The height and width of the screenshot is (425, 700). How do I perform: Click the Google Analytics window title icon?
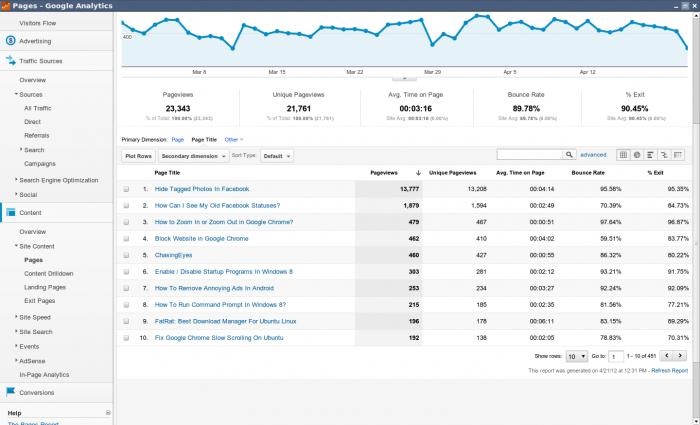(5, 6)
